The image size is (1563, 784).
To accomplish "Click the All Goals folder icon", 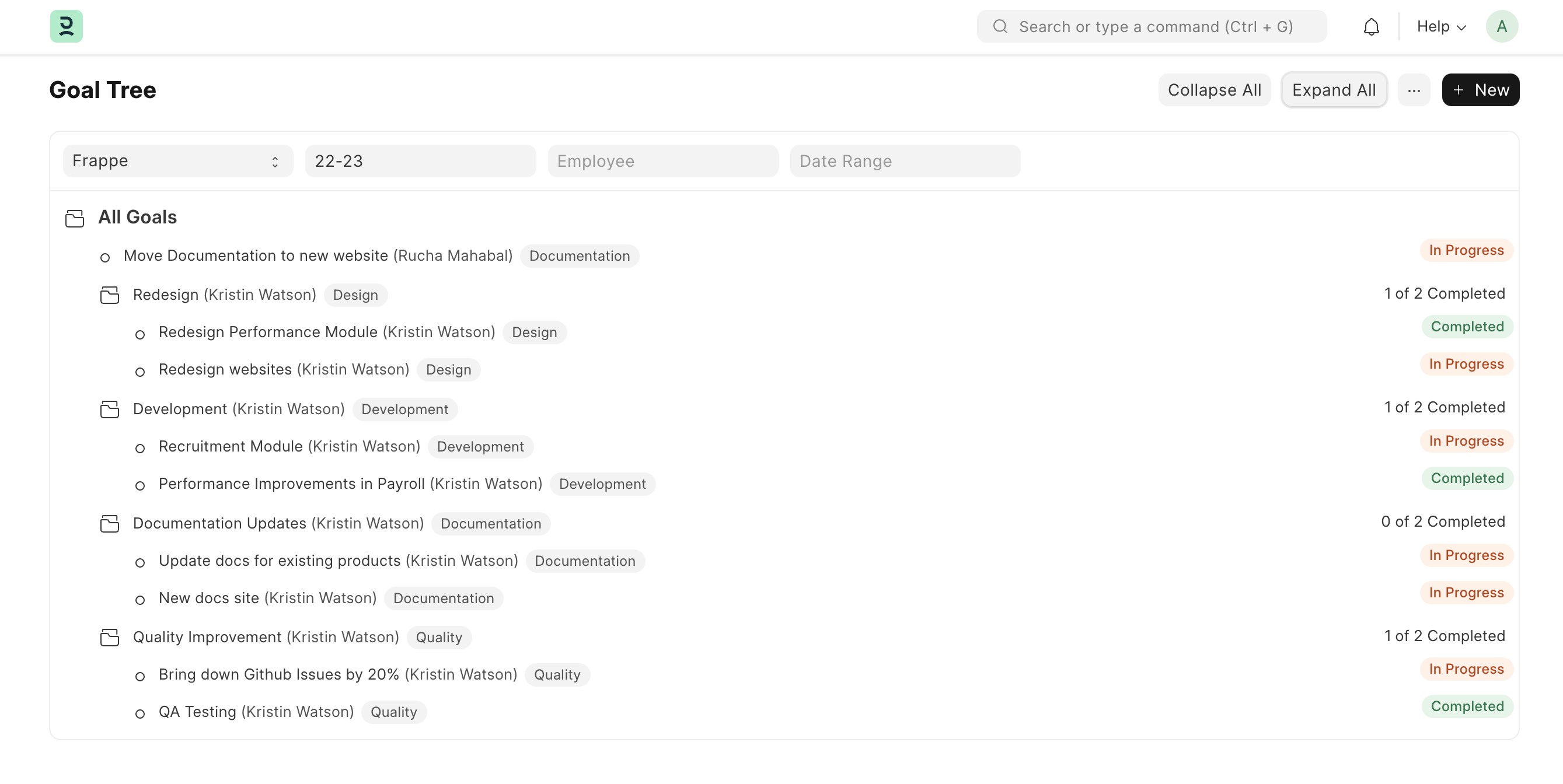I will 75,218.
